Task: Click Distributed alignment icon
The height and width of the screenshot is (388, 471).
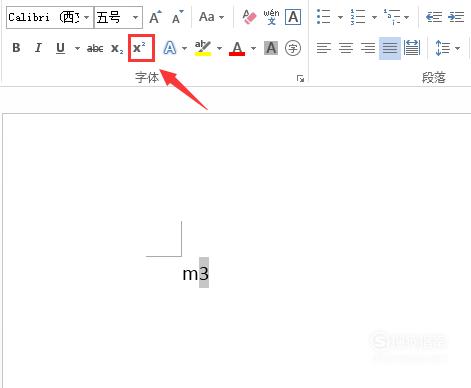Action: [x=412, y=48]
